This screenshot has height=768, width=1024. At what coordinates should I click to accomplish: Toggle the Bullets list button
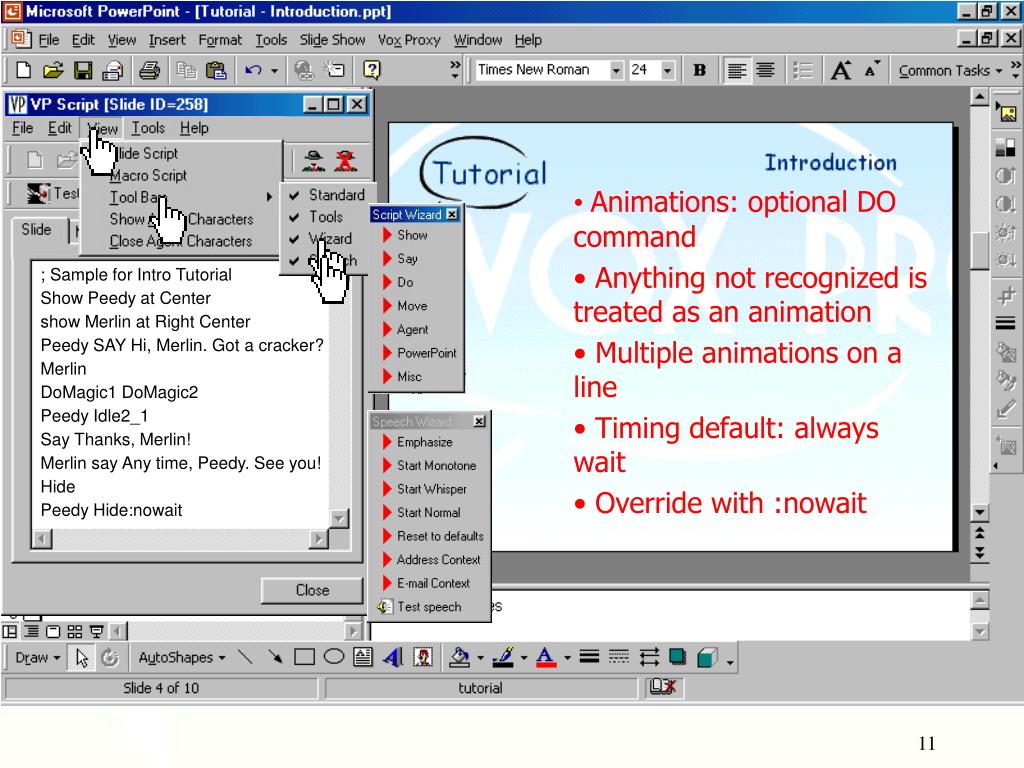[802, 70]
